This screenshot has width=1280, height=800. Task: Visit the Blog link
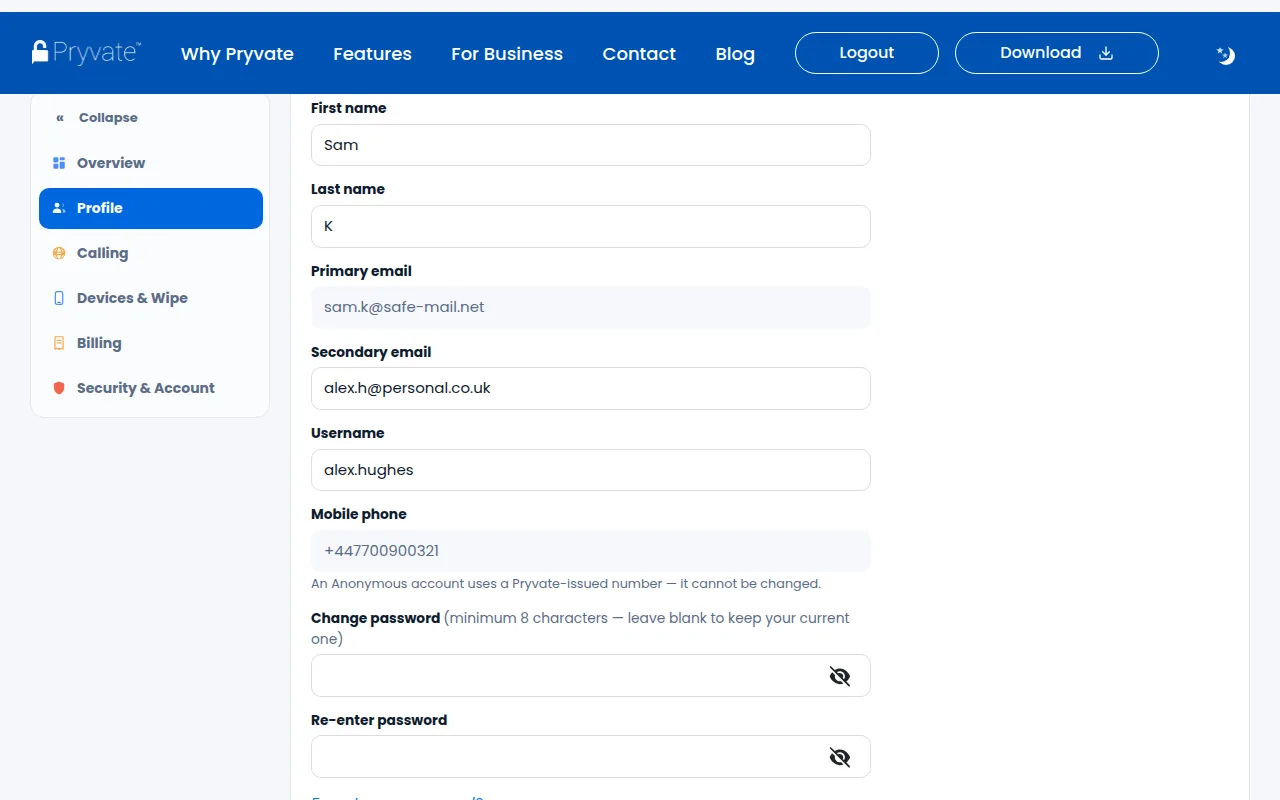(735, 54)
